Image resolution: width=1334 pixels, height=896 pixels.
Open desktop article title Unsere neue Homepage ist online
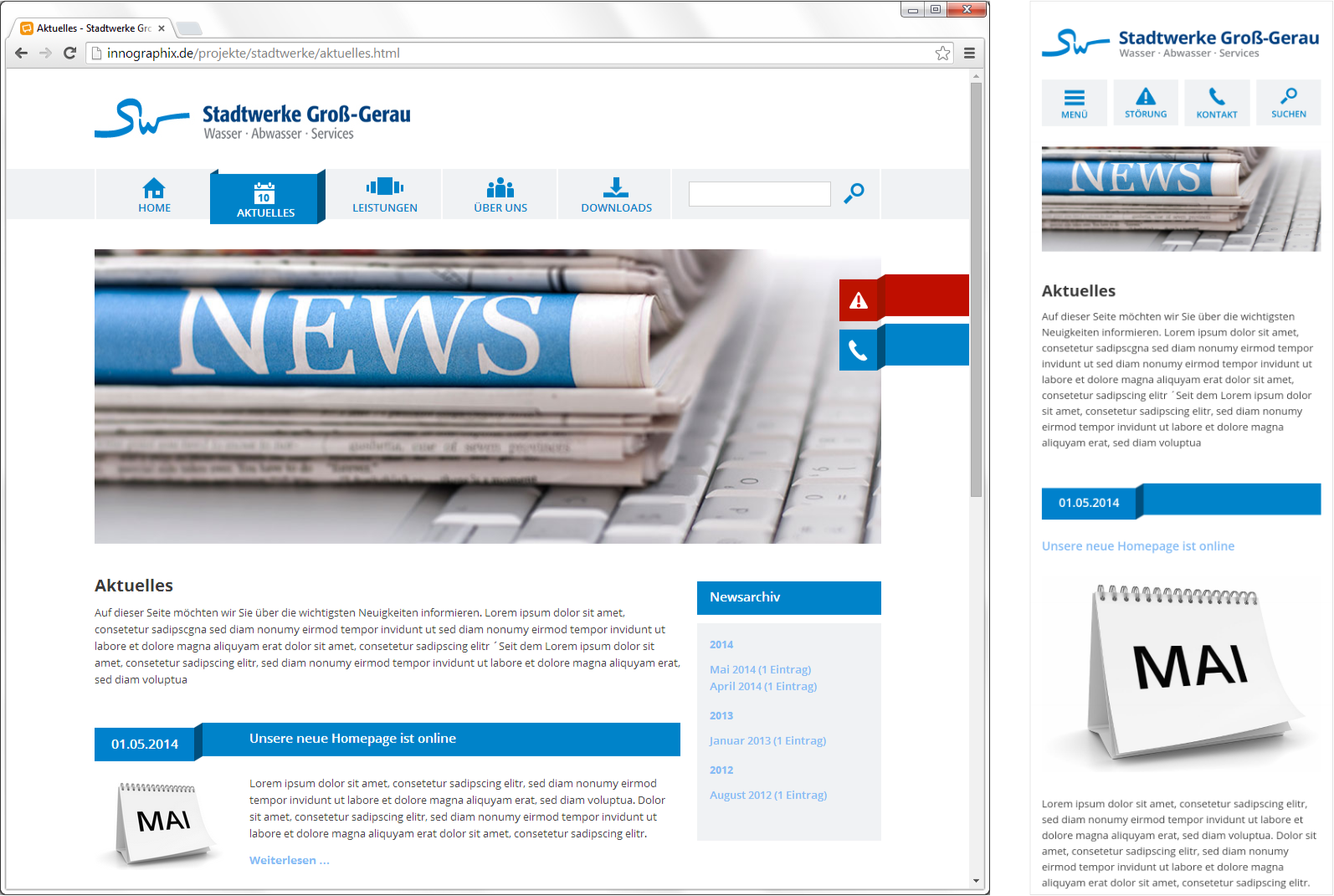352,739
